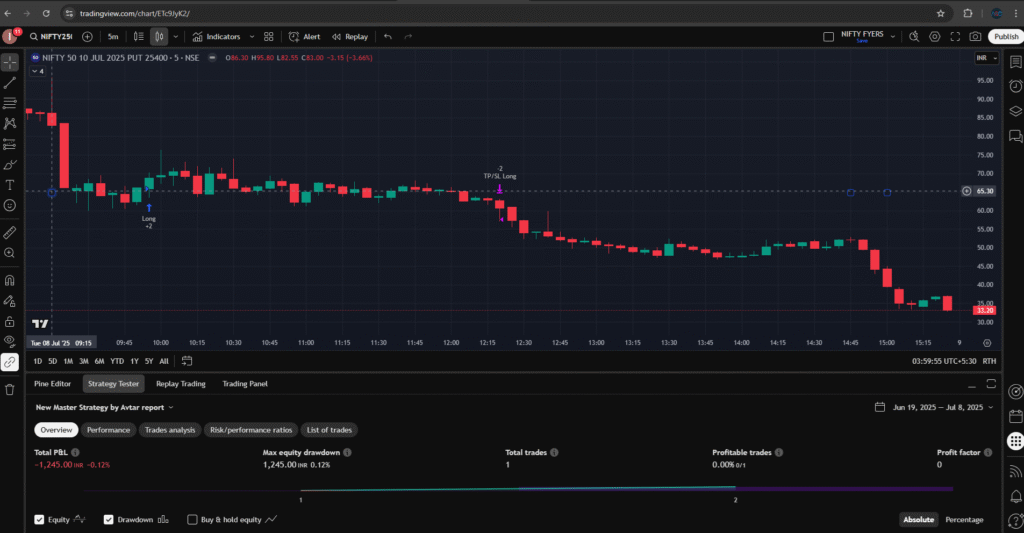1024x533 pixels.
Task: Open the object tree layers icon
Action: pyautogui.click(x=1016, y=111)
